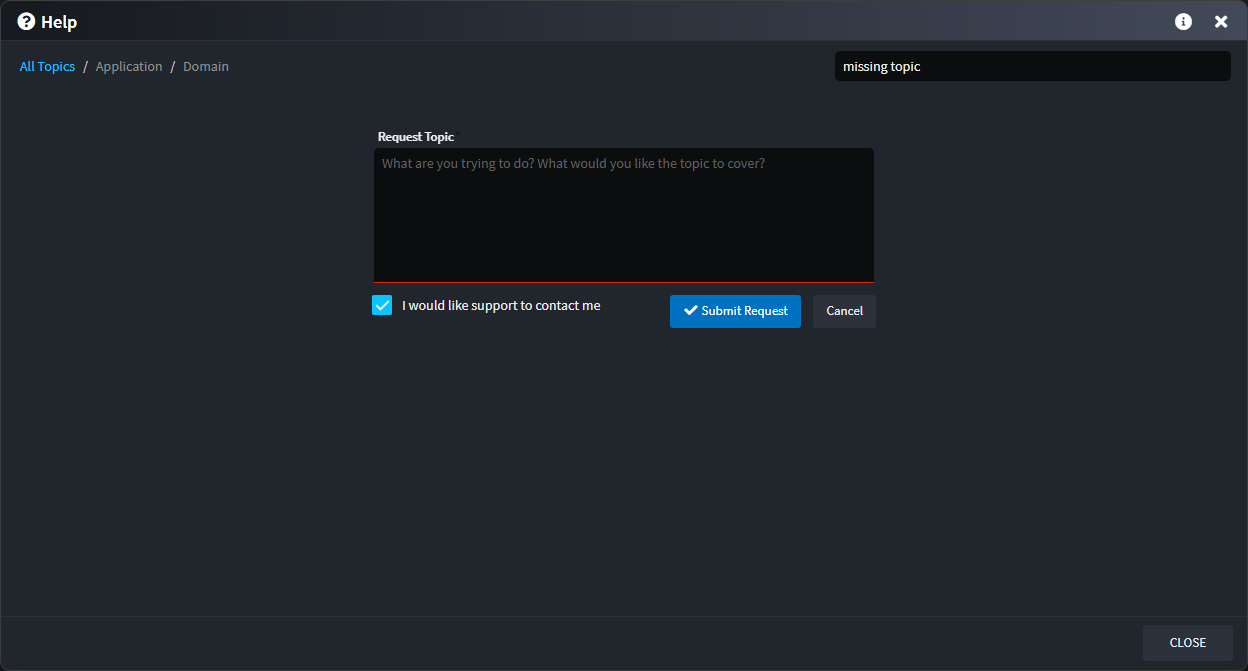
Task: Click the slash between Application and Domain
Action: pos(173,66)
